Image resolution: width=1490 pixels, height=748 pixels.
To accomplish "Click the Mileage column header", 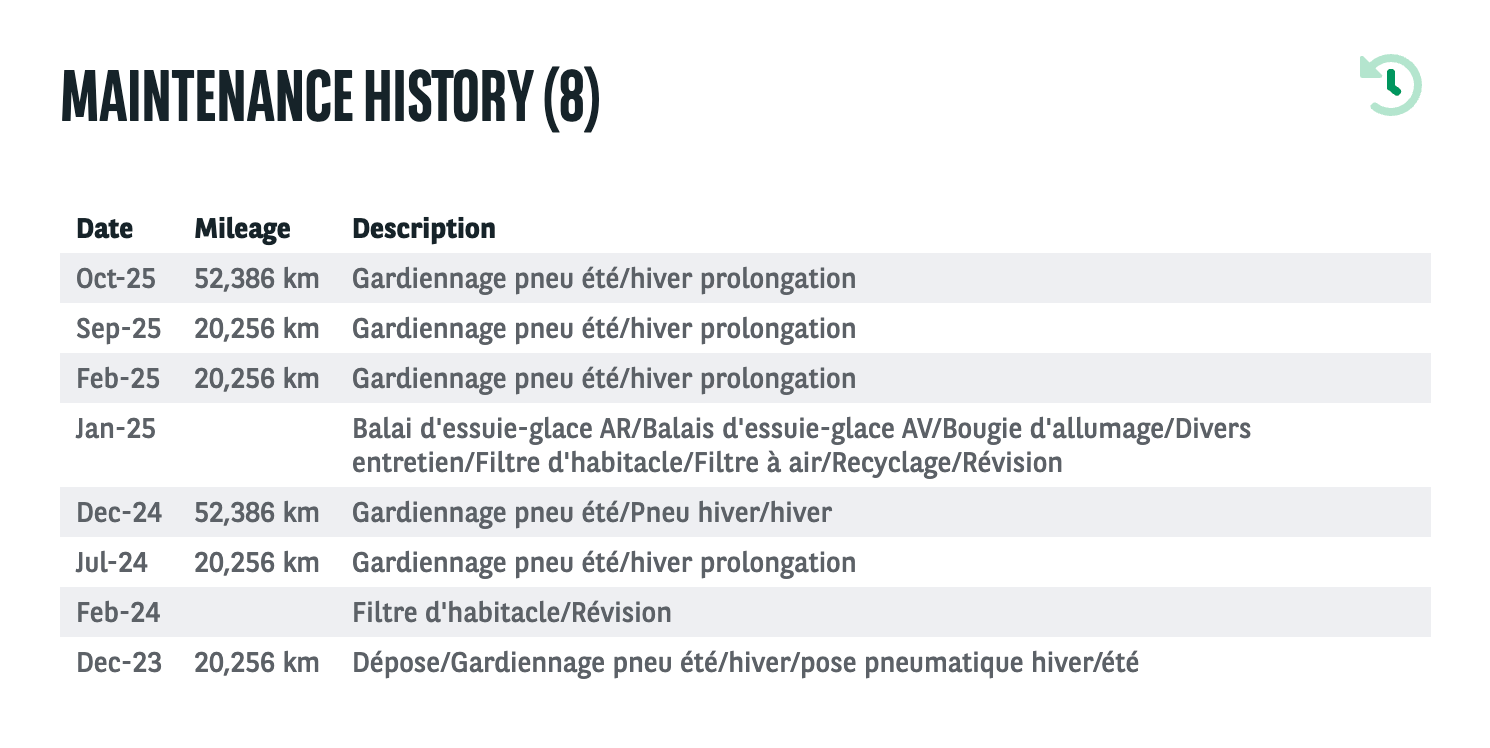I will [x=243, y=229].
